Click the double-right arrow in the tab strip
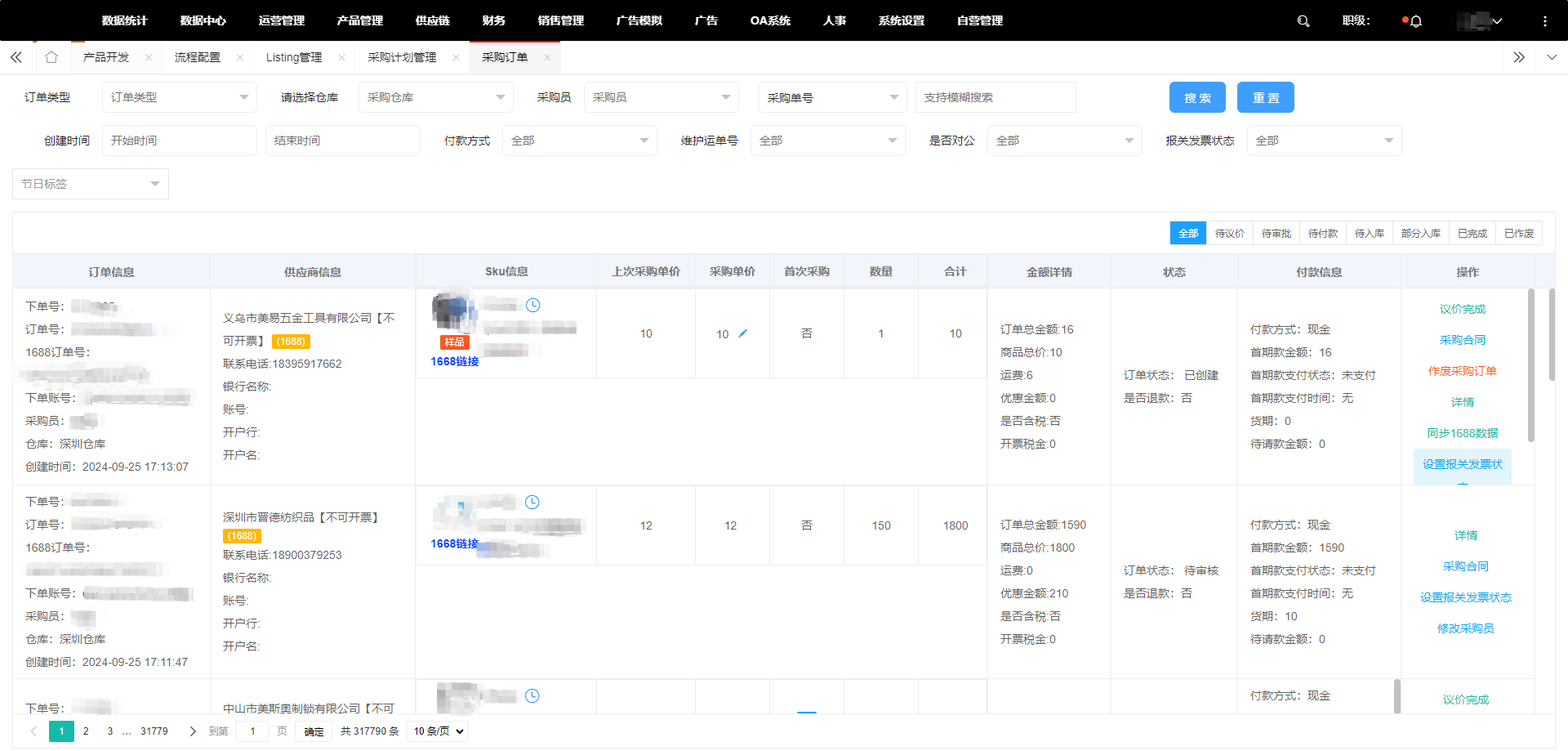This screenshot has height=751, width=1568. tap(1520, 57)
